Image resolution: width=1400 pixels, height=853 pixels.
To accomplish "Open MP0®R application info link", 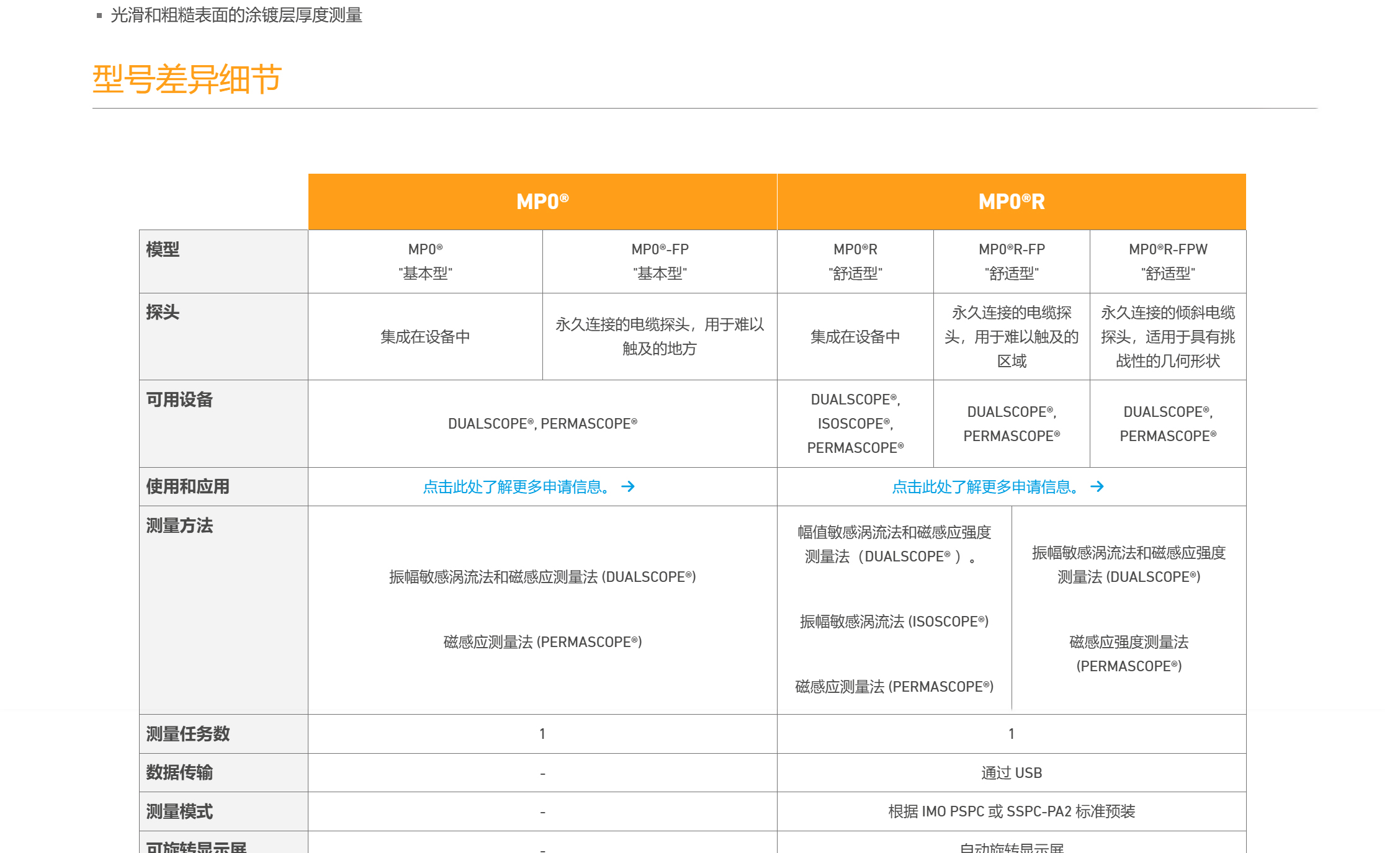I will pos(998,487).
